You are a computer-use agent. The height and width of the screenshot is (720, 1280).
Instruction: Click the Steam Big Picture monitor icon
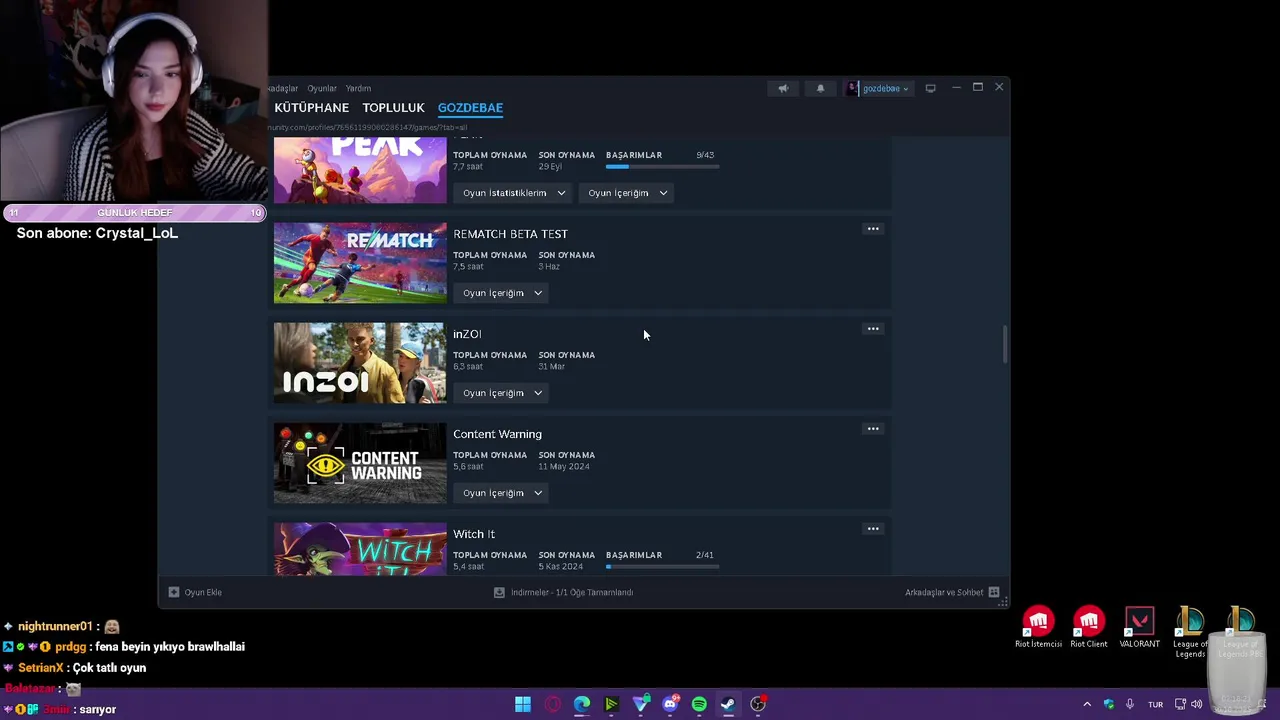[x=930, y=88]
